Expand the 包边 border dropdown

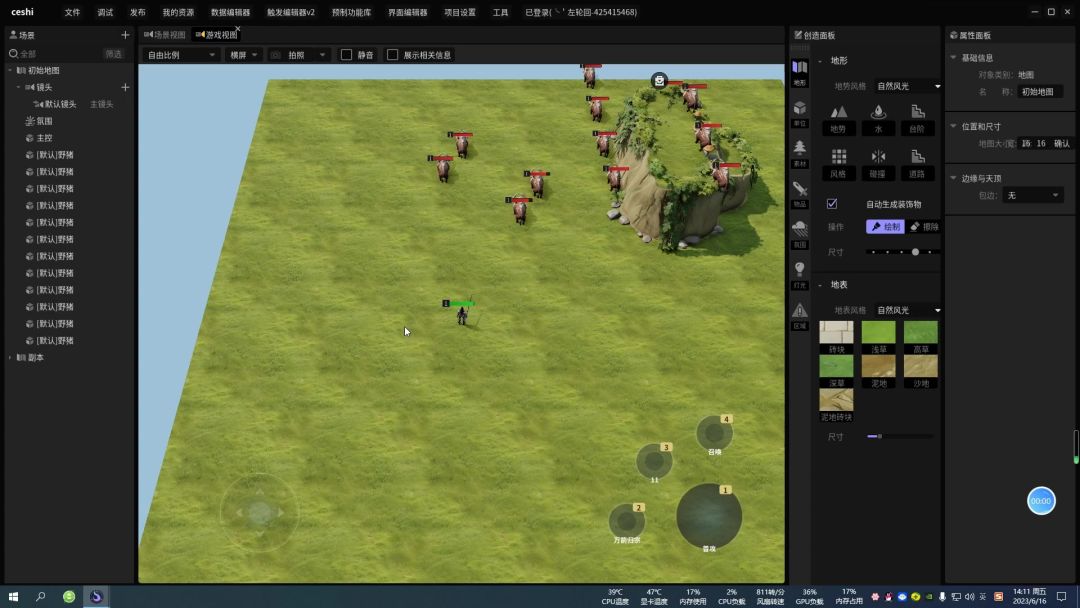coord(1032,196)
